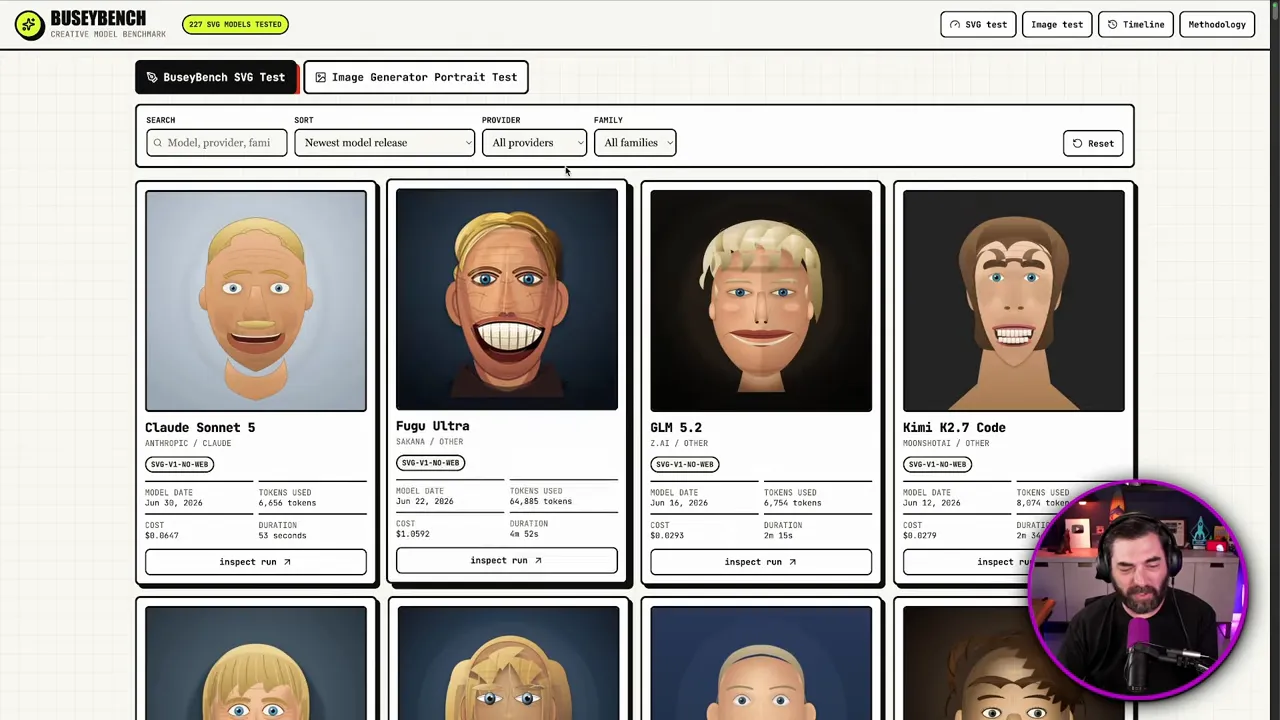Screen dimensions: 1280x720
Task: Open the SVG test page
Action: click(x=978, y=25)
